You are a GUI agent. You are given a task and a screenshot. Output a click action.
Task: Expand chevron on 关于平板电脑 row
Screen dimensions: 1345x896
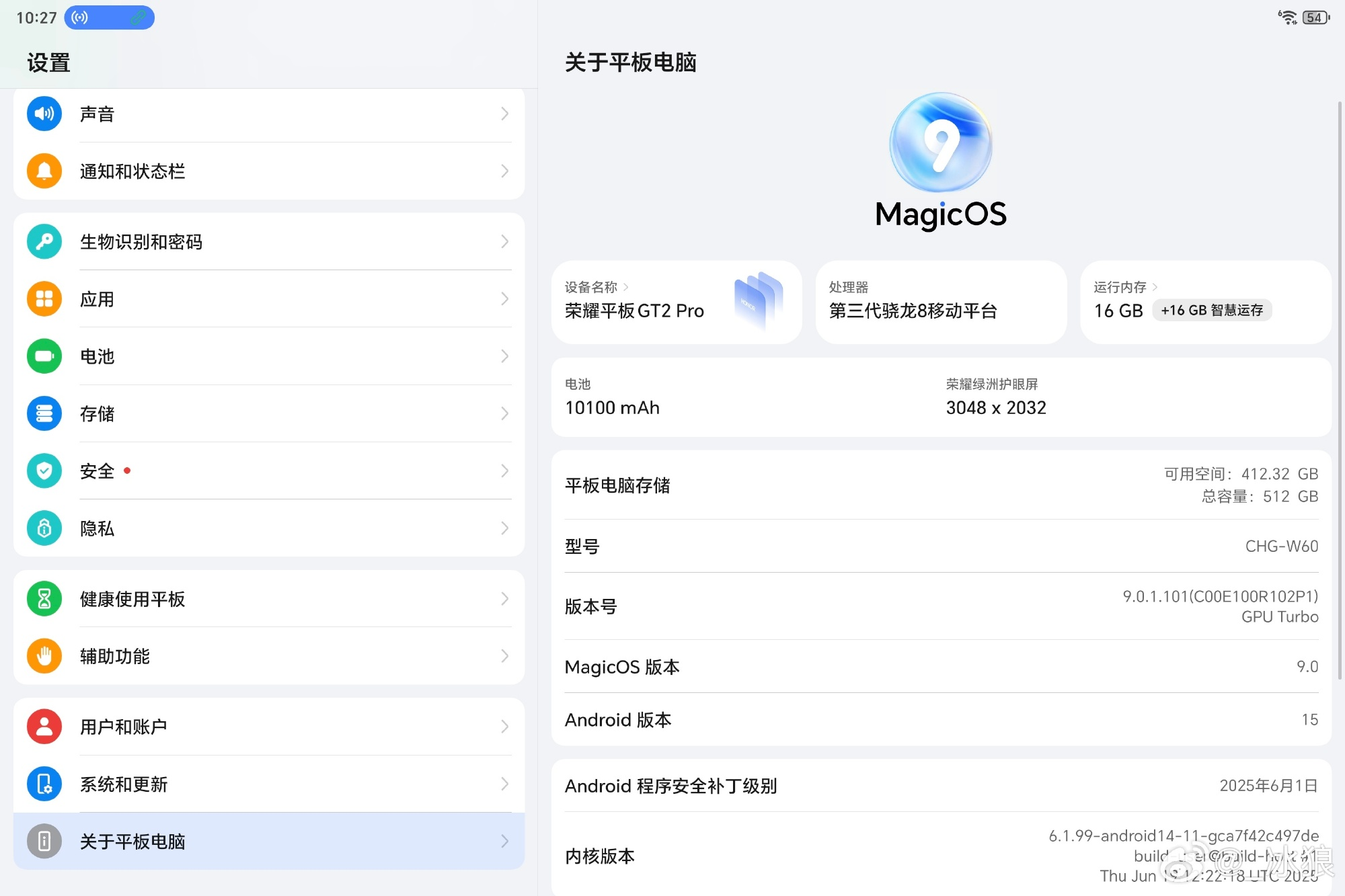pyautogui.click(x=504, y=841)
